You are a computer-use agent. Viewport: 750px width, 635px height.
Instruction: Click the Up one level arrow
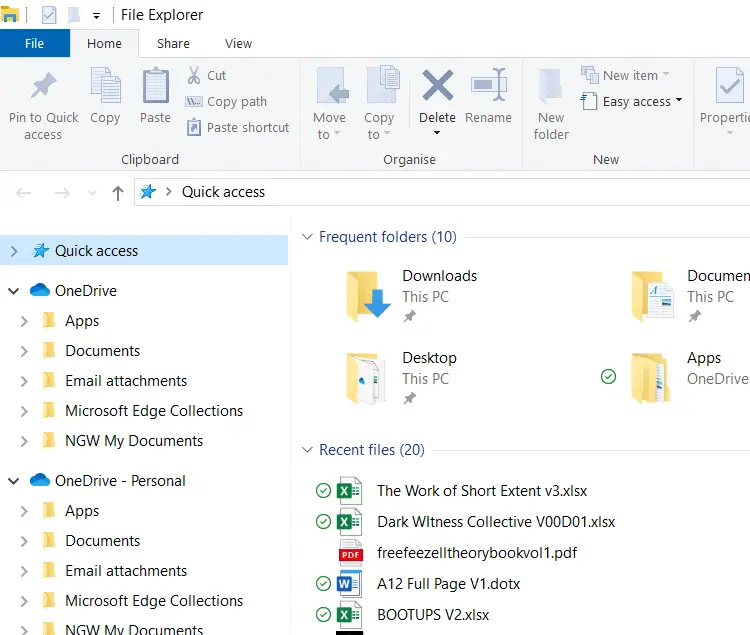coord(118,193)
